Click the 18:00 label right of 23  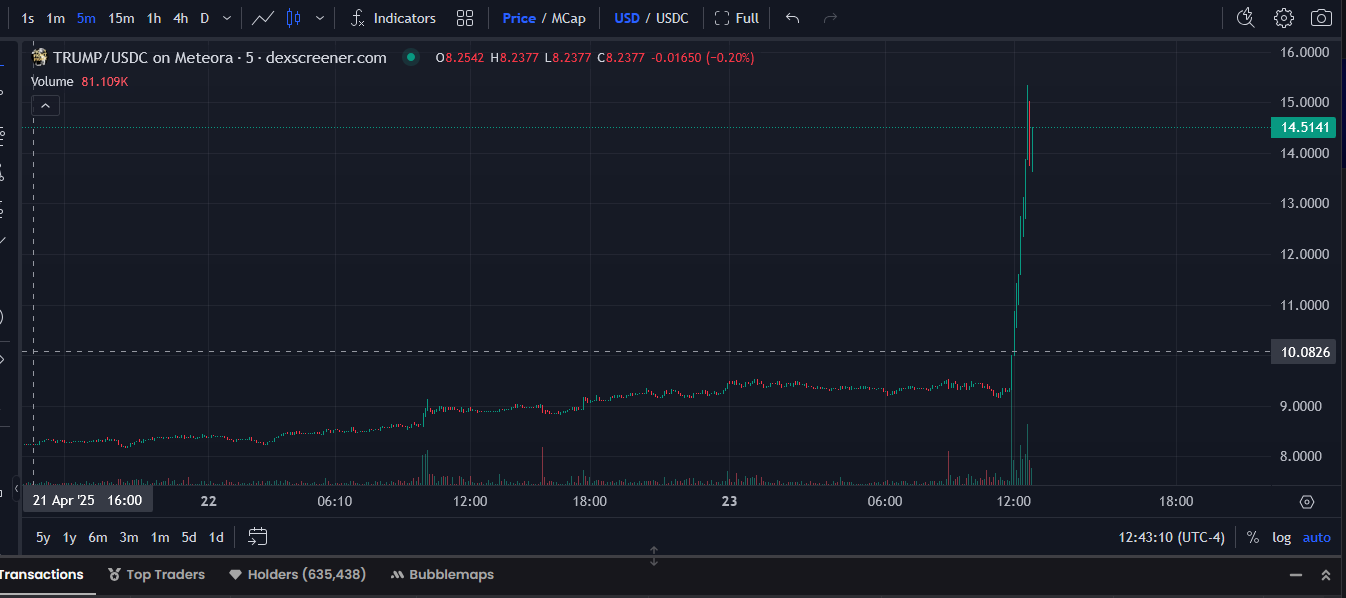pyautogui.click(x=1176, y=501)
